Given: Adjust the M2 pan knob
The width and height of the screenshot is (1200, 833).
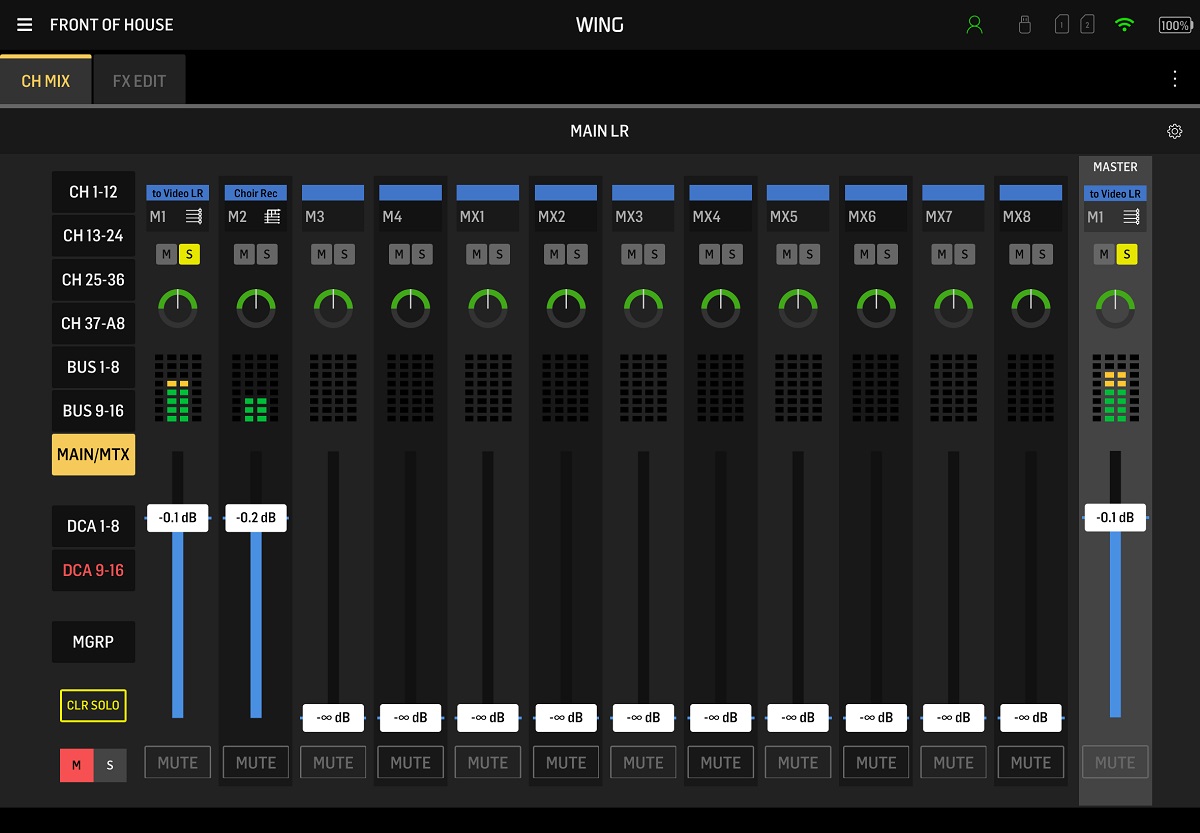Looking at the screenshot, I should point(256,308).
